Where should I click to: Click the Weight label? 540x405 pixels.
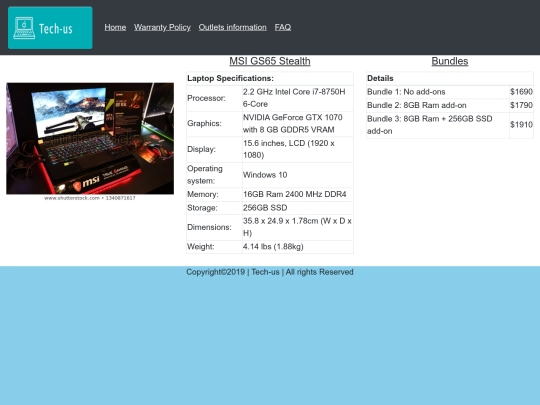tap(200, 247)
